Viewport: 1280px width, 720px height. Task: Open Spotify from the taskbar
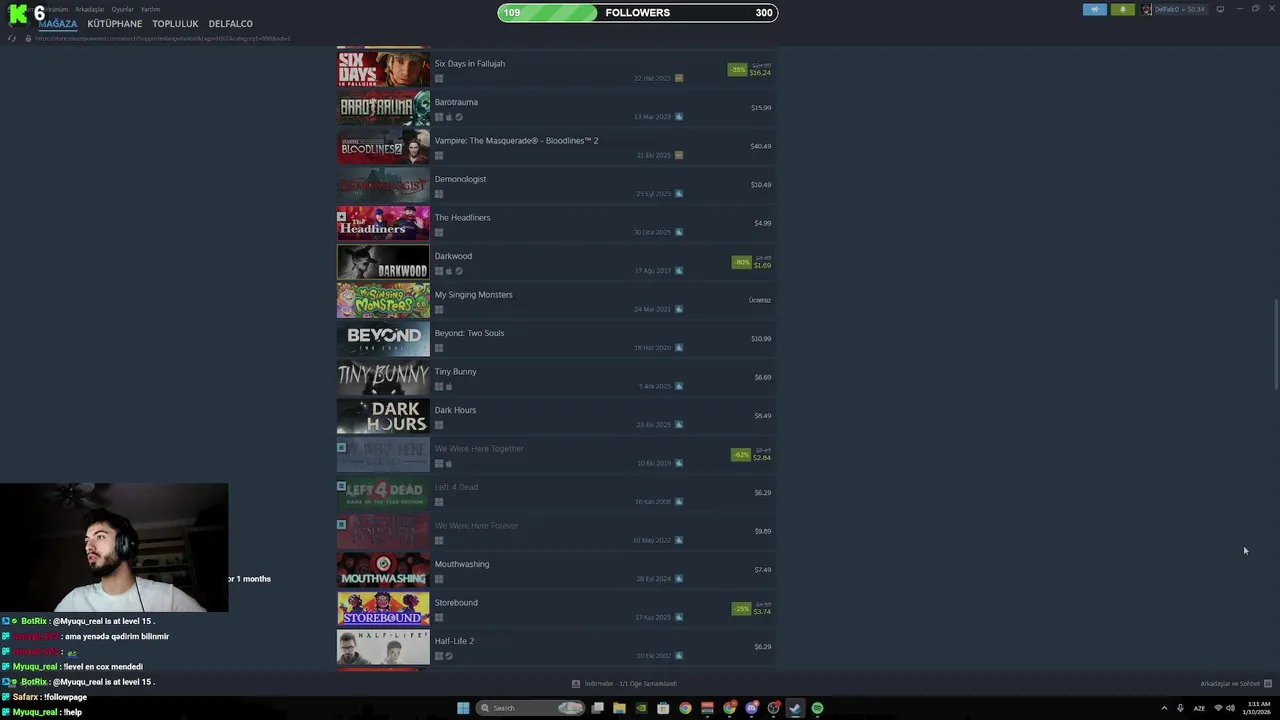817,708
